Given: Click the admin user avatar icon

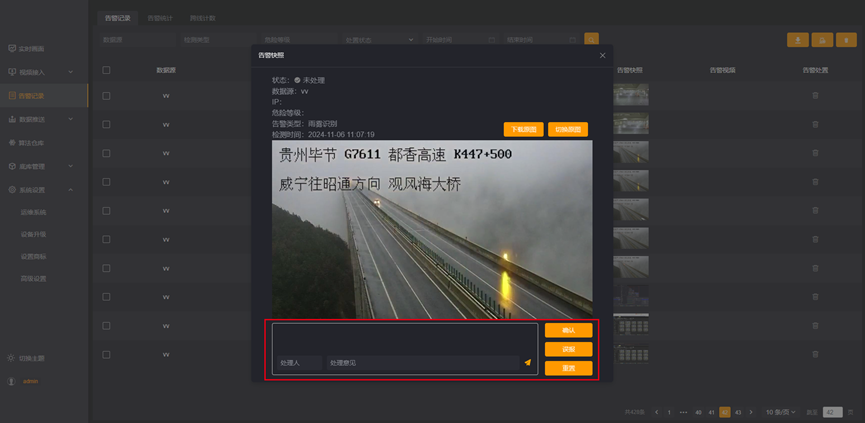Looking at the screenshot, I should coord(11,381).
